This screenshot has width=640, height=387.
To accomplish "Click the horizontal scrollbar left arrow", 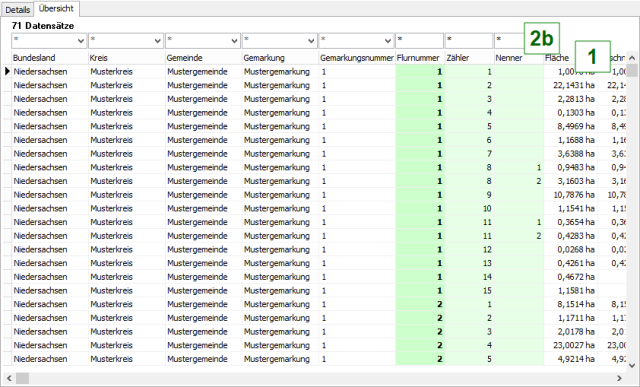I will click(9, 378).
